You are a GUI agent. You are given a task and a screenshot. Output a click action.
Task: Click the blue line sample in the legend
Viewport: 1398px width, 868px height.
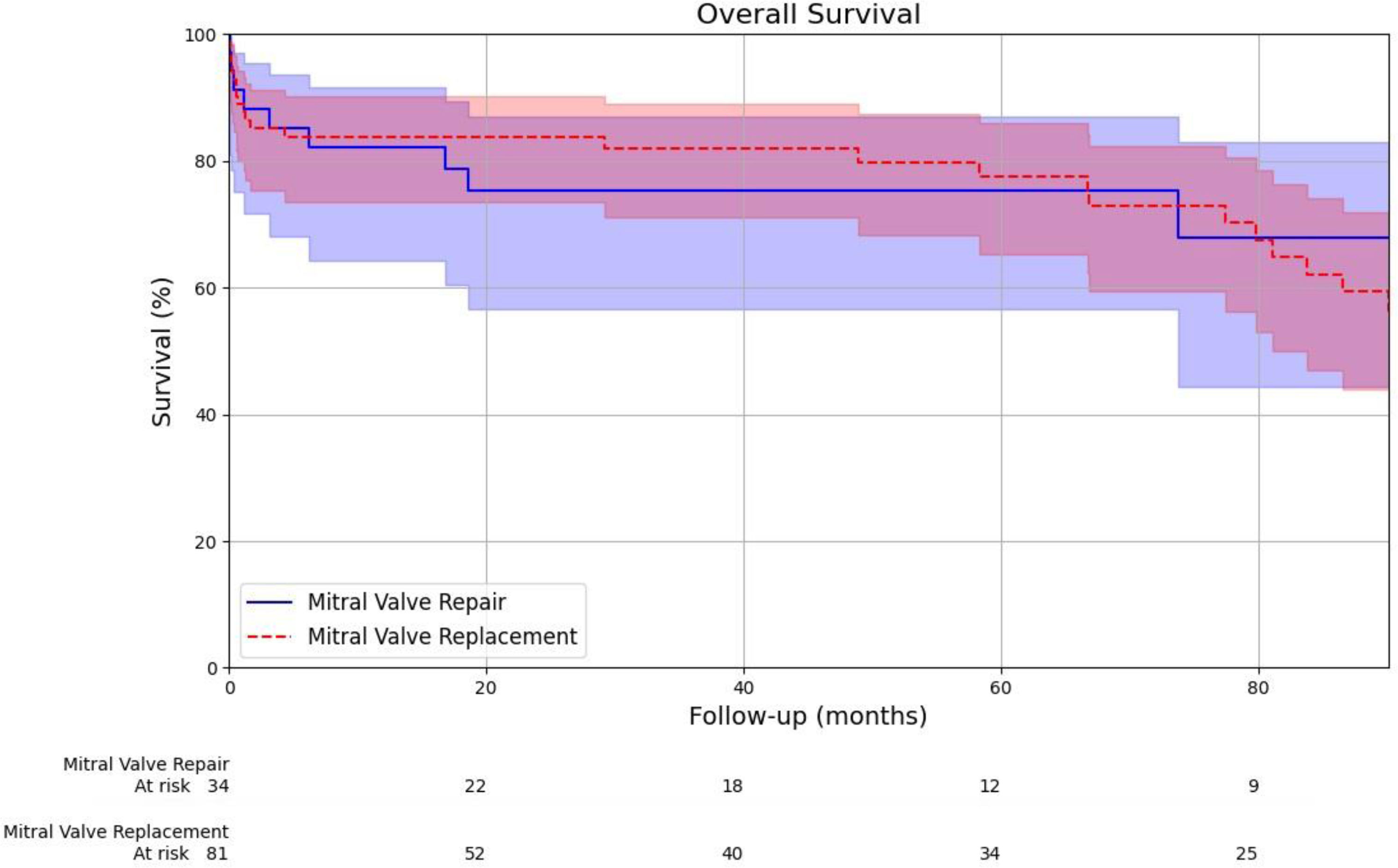pos(269,602)
